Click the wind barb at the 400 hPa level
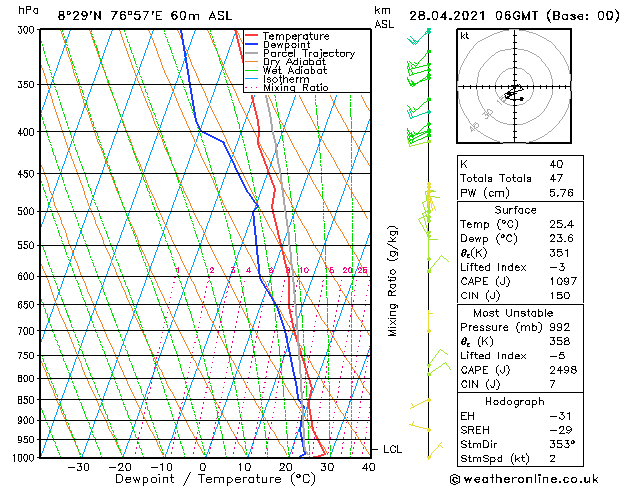This screenshot has width=629, height=486. pos(419,132)
